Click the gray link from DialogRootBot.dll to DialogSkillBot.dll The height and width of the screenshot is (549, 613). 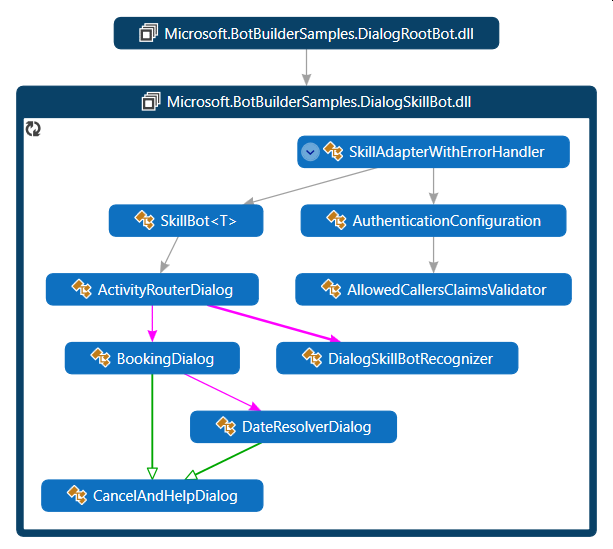pos(306,65)
